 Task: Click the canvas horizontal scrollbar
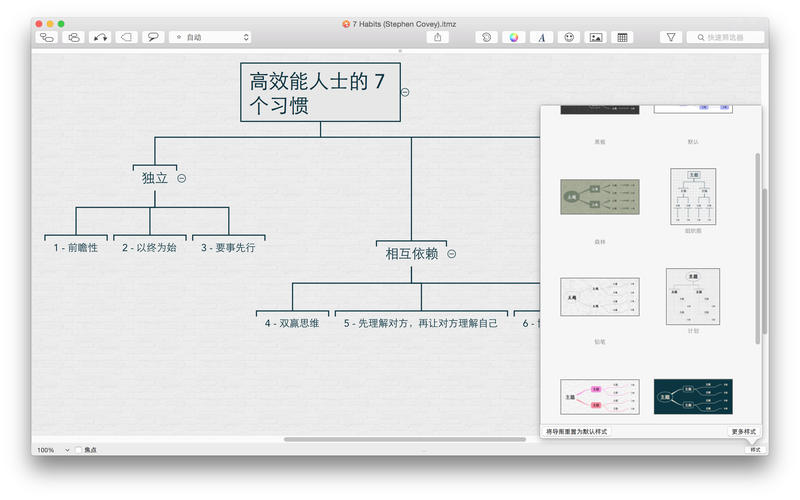[x=405, y=439]
